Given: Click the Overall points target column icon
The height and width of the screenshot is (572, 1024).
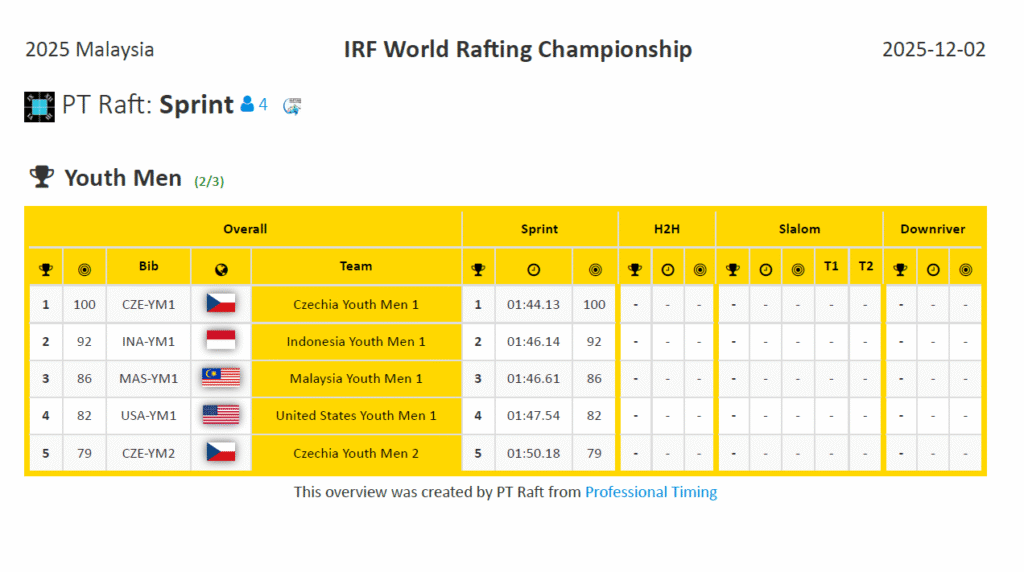Looking at the screenshot, I should pyautogui.click(x=84, y=269).
